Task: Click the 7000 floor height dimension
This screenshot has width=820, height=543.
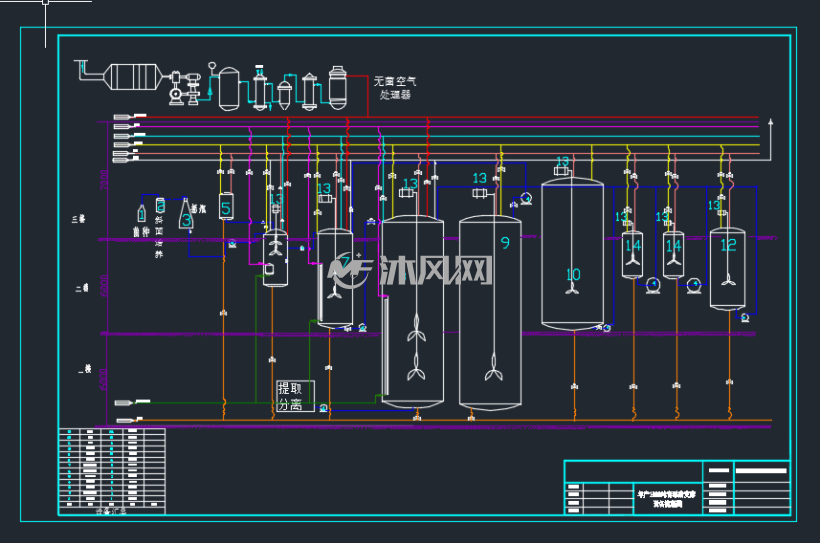Action: click(x=104, y=179)
